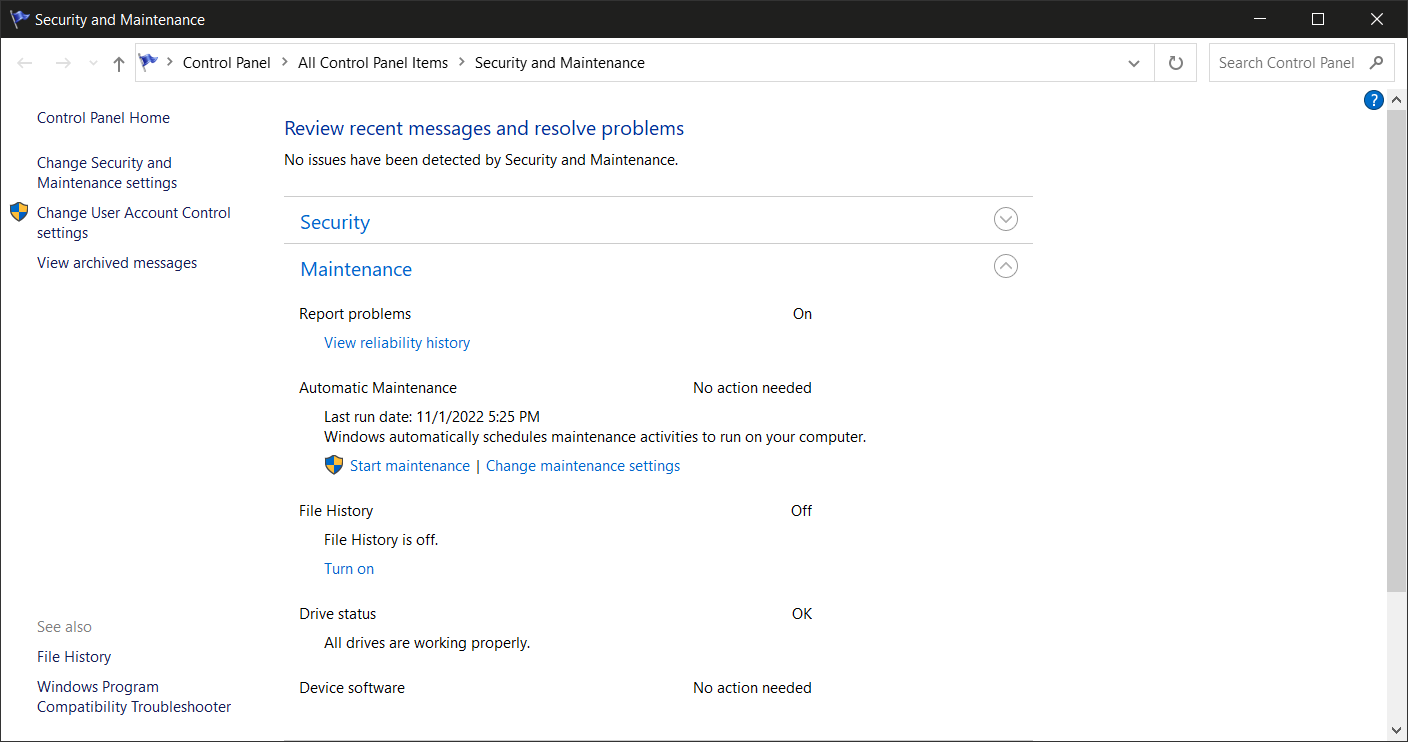Click the vertical scrollbar thumb
The width and height of the screenshot is (1408, 742).
[x=1397, y=350]
